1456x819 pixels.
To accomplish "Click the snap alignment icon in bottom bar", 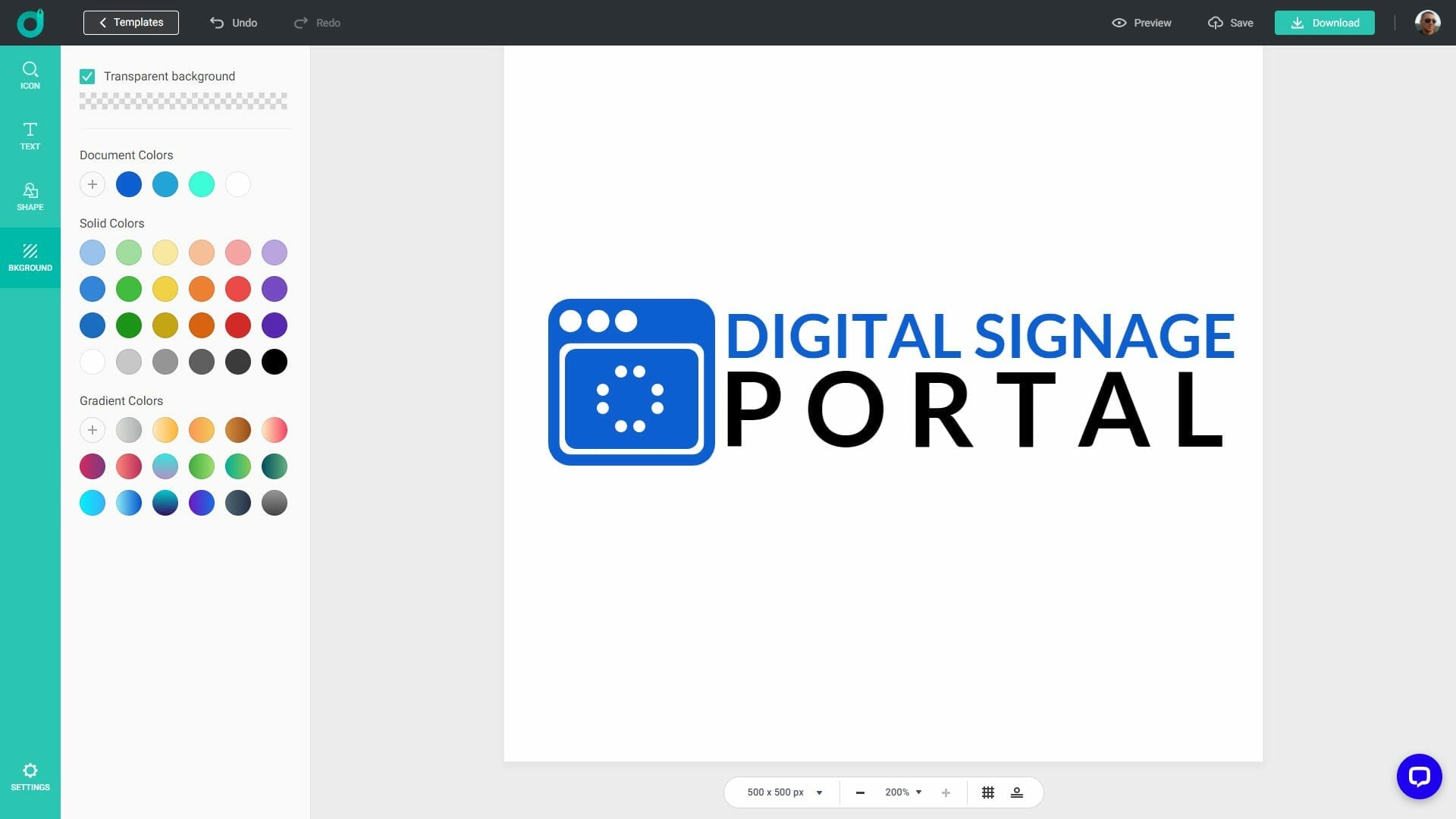I will pos(1017,792).
